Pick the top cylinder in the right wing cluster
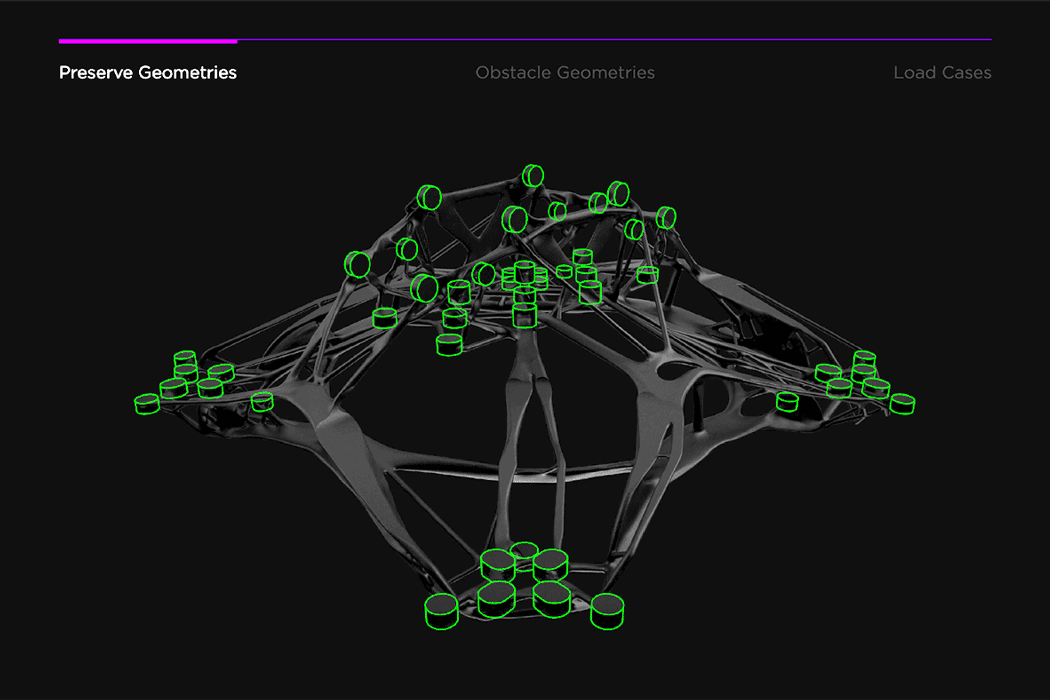Viewport: 1050px width, 700px height. pyautogui.click(x=864, y=358)
